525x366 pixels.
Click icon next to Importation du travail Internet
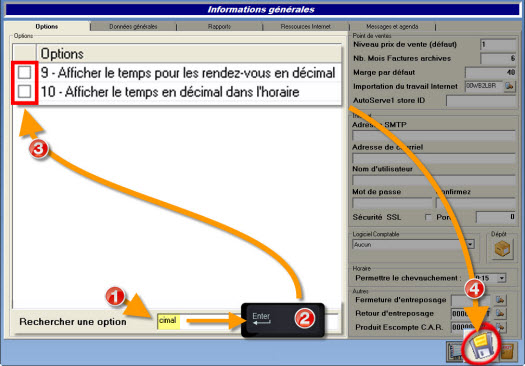[510, 86]
